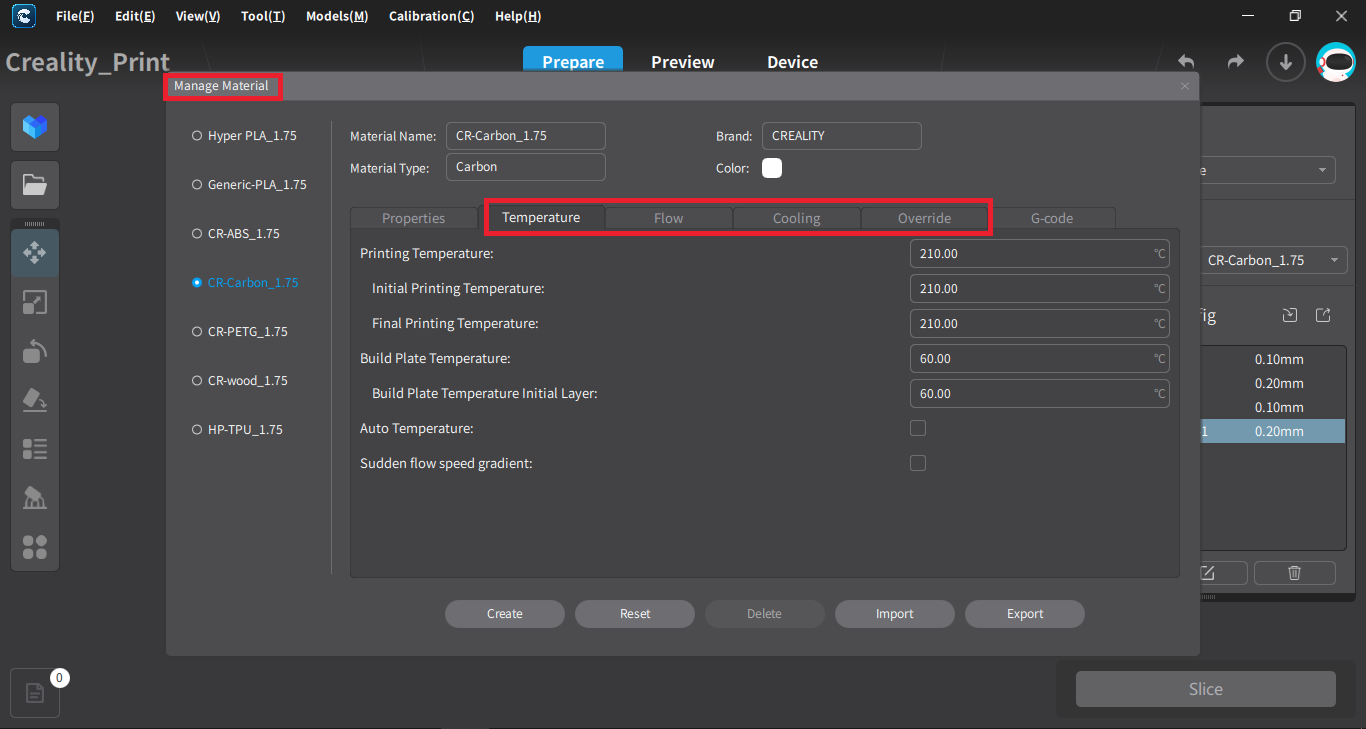Click the Printing Temperature value field
Image resolution: width=1366 pixels, height=729 pixels.
coord(1040,254)
